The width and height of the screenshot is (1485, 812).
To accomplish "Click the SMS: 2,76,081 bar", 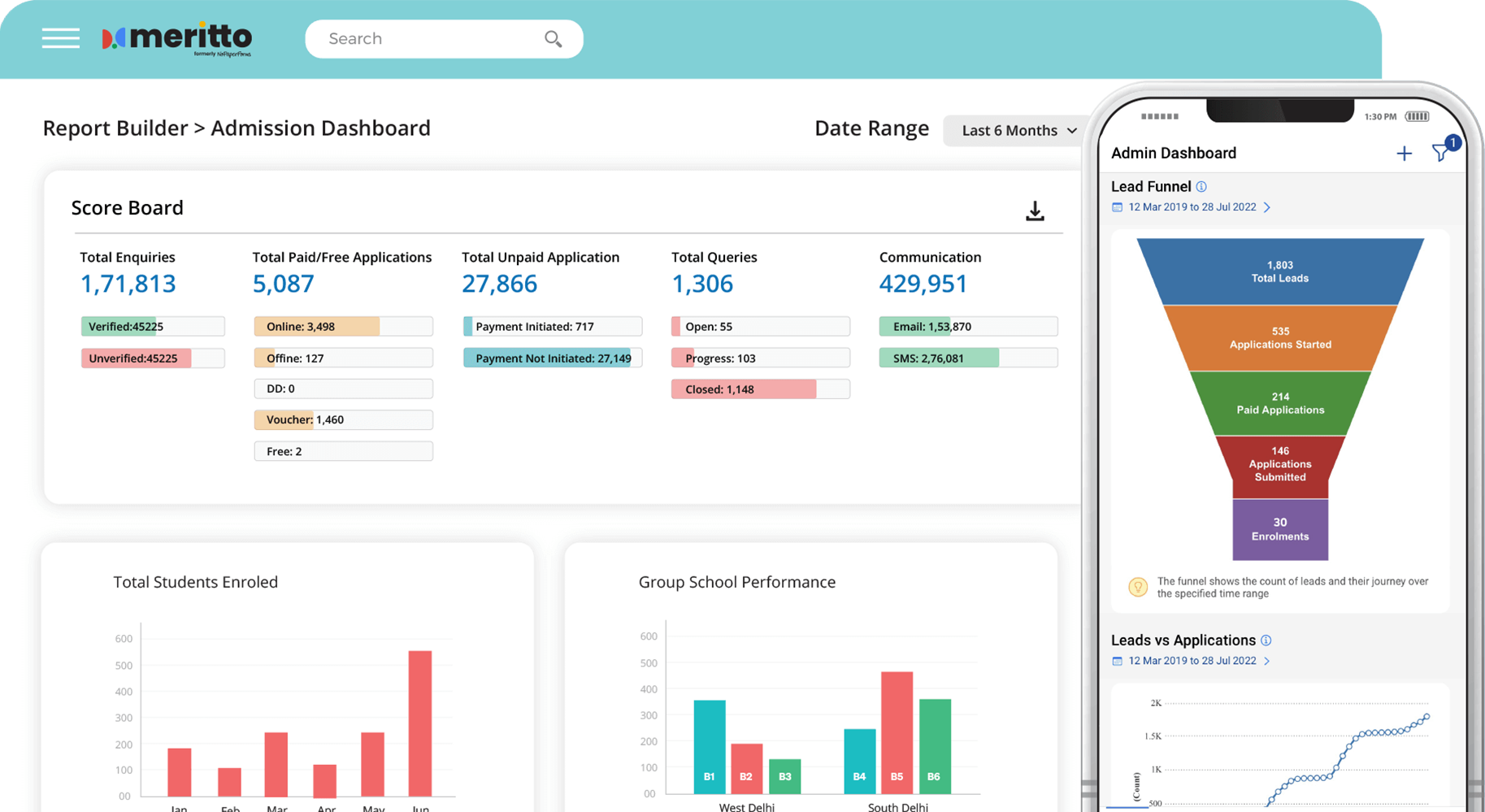I will [969, 358].
